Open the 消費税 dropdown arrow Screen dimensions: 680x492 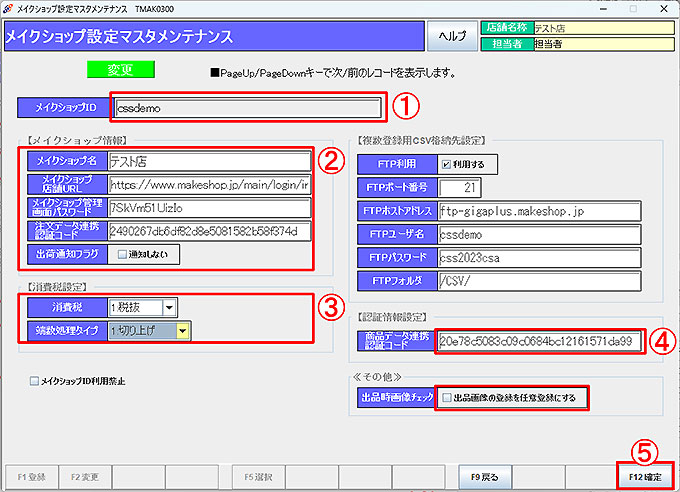170,308
